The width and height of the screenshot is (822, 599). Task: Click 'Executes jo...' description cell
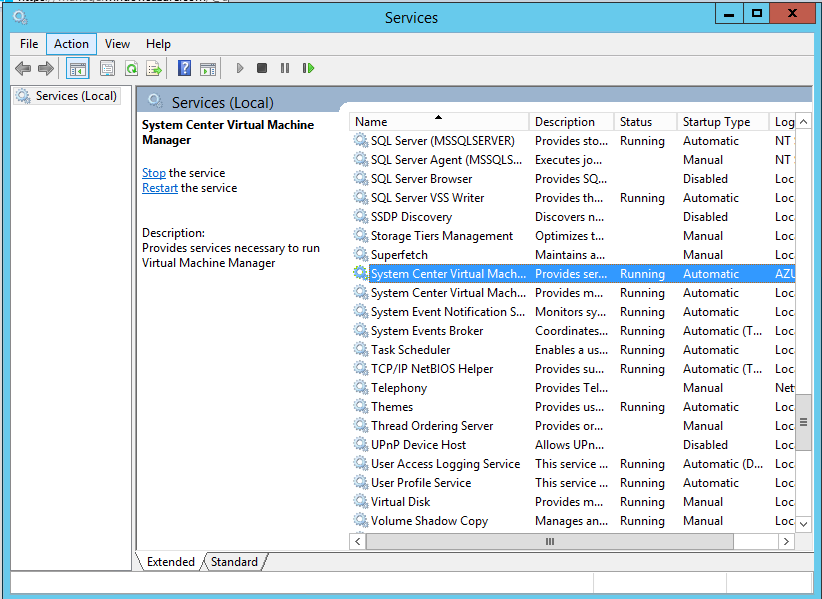point(568,160)
